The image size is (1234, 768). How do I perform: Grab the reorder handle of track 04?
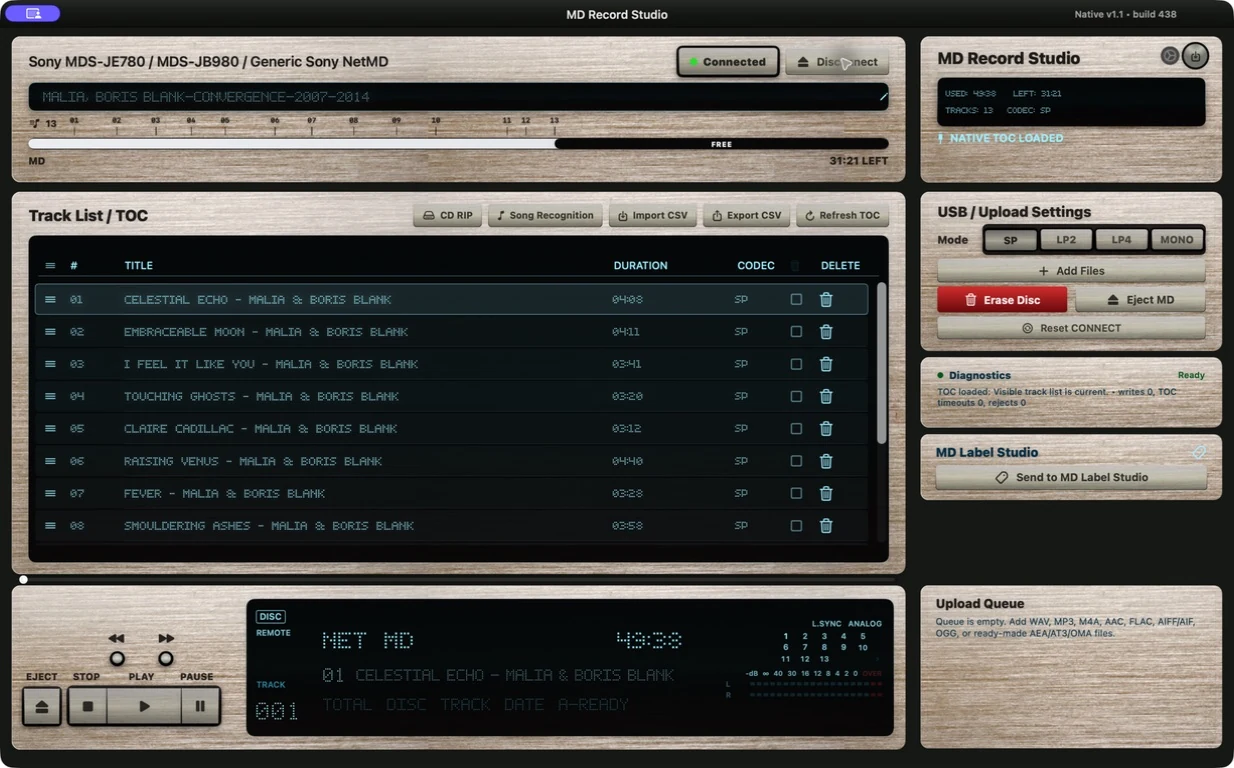tap(50, 396)
